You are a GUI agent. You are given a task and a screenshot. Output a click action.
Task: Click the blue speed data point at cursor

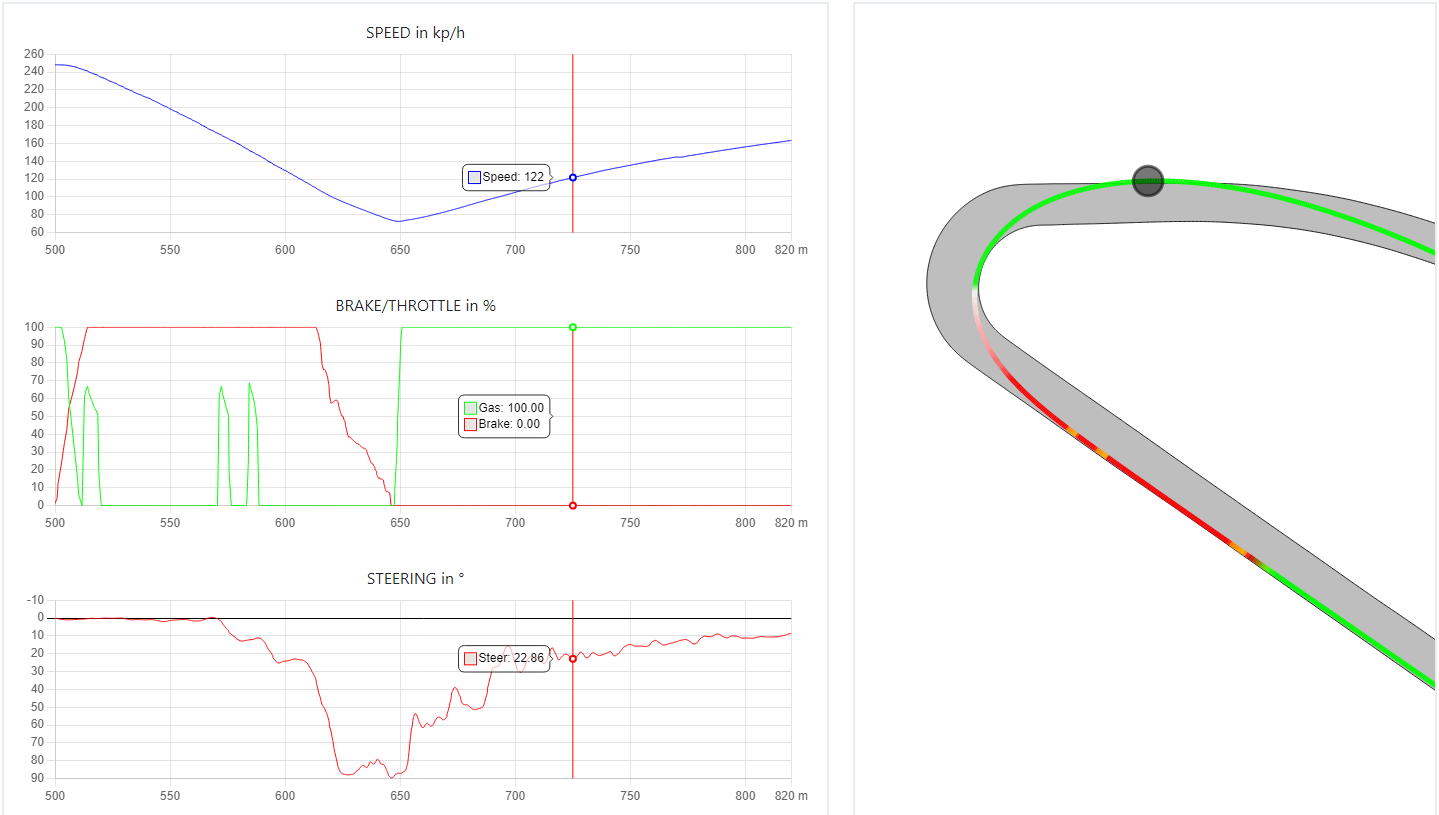click(573, 177)
